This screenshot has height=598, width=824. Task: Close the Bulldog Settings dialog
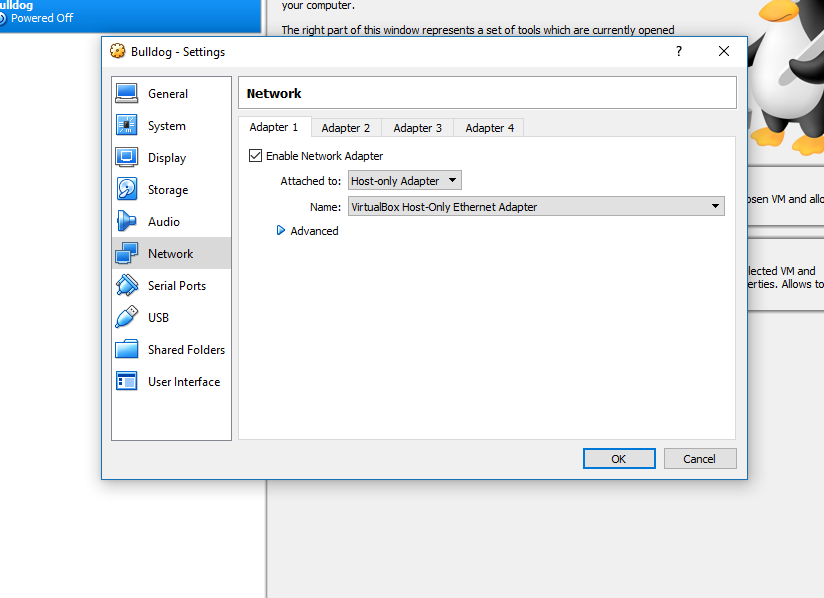[724, 51]
